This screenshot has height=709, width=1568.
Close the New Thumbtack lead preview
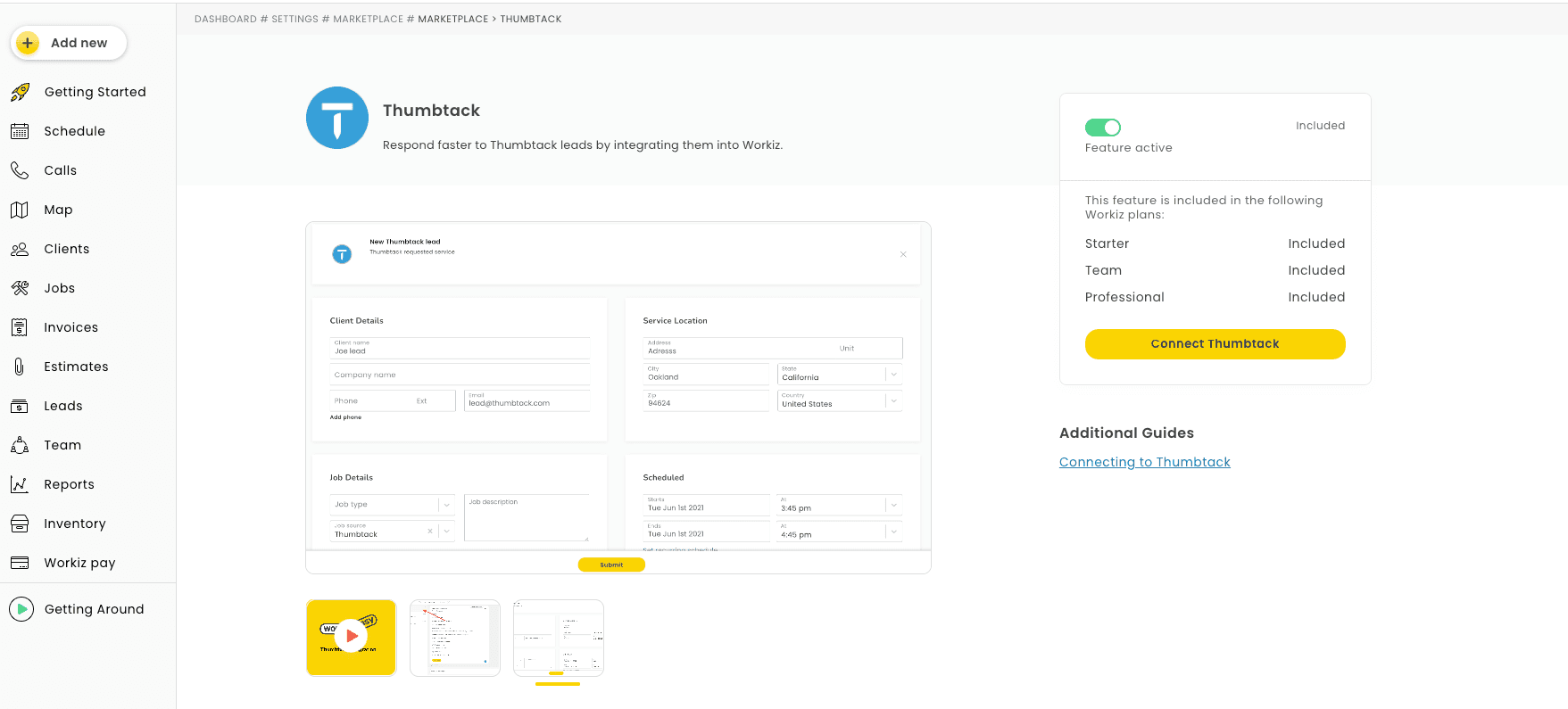[x=903, y=254]
